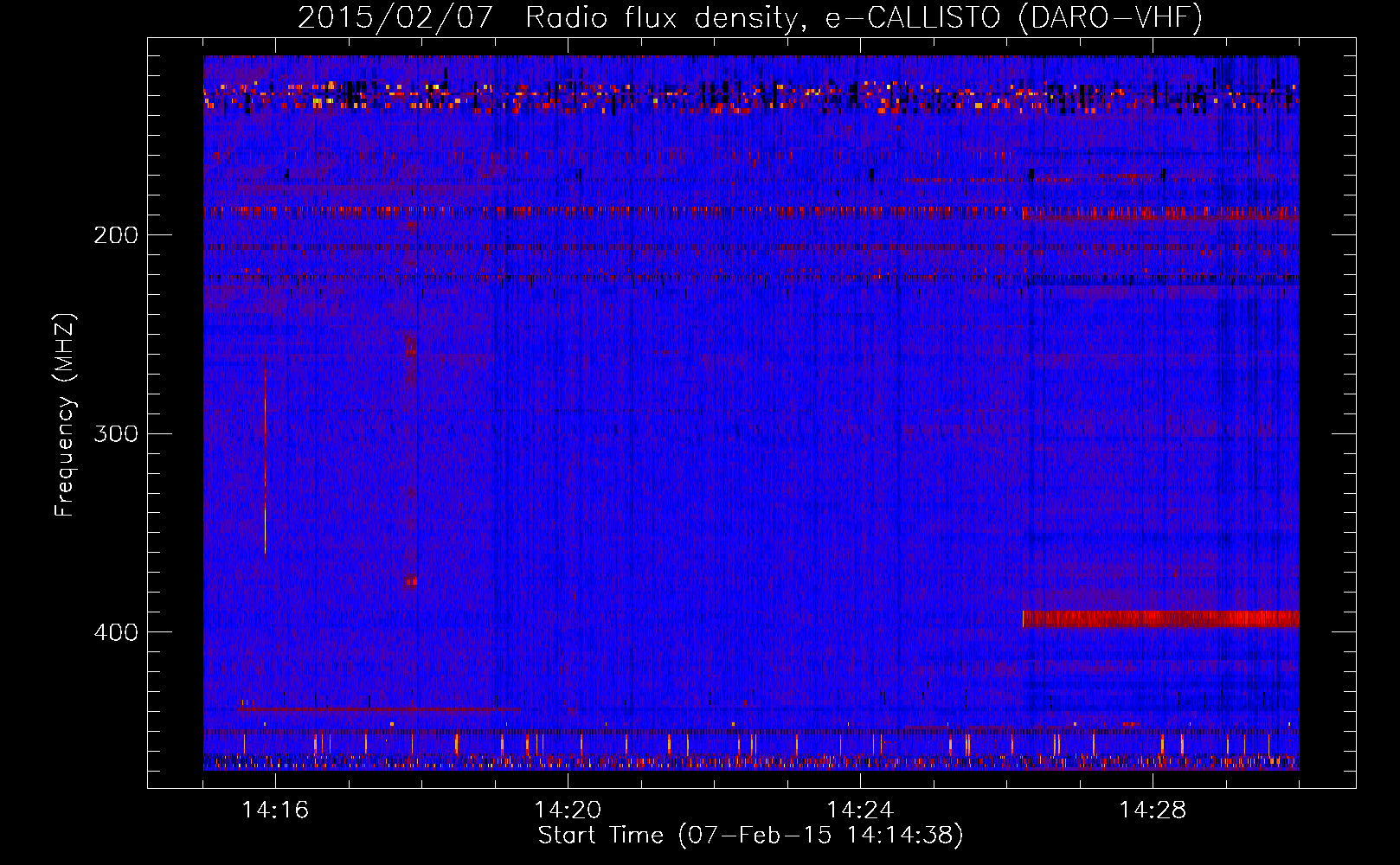
Task: Click the 14:28 time tick label
Action: coord(1153,810)
